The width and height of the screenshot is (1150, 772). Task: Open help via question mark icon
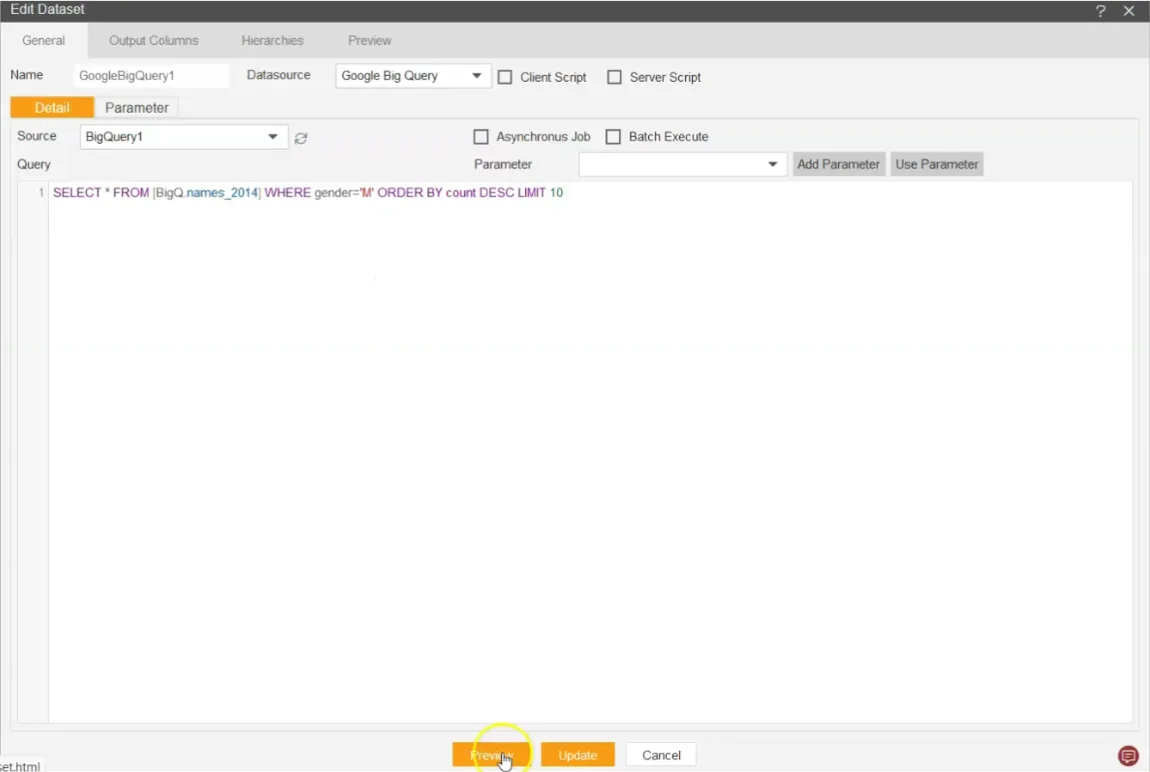pyautogui.click(x=1100, y=11)
